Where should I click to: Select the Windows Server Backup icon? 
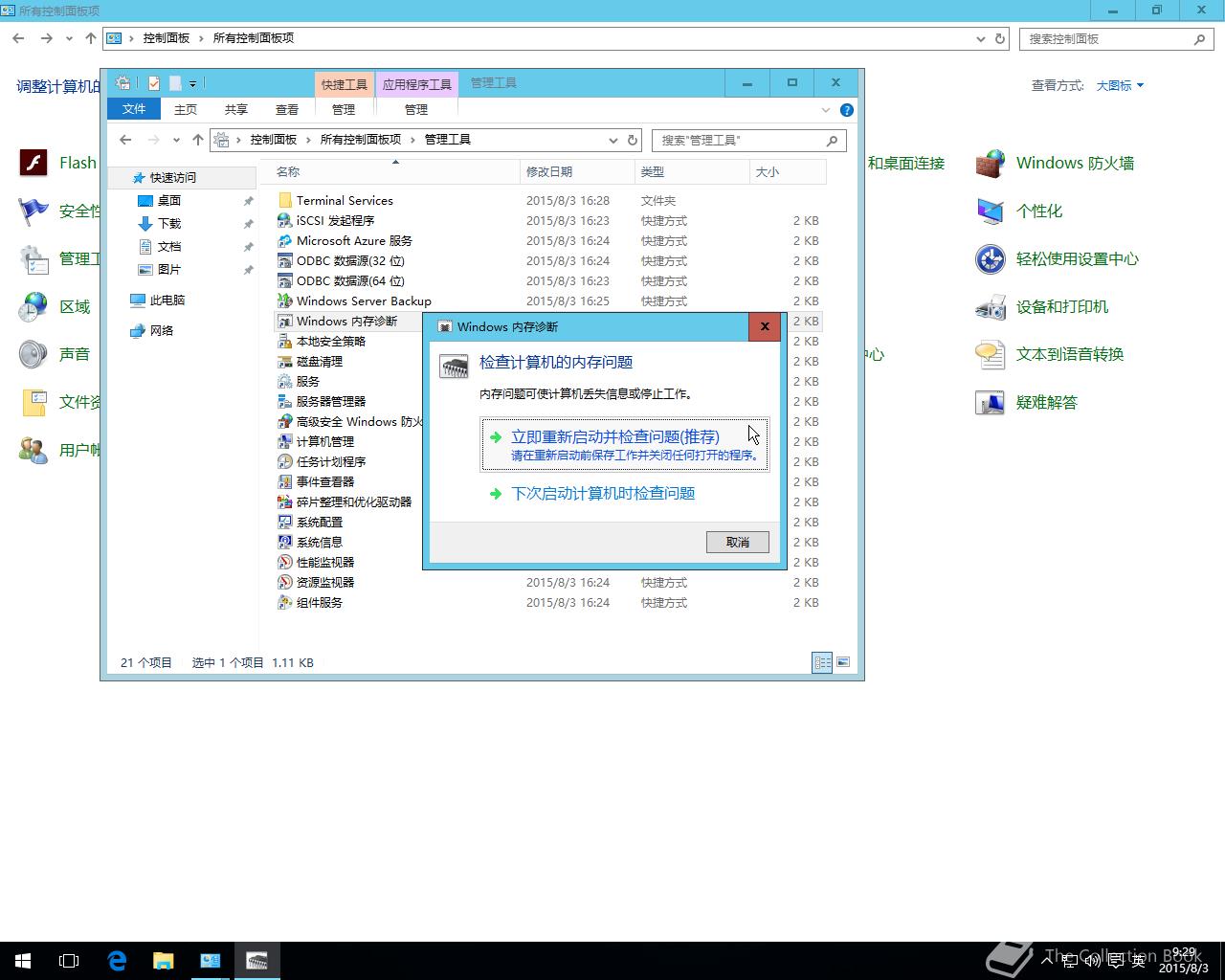click(x=284, y=301)
